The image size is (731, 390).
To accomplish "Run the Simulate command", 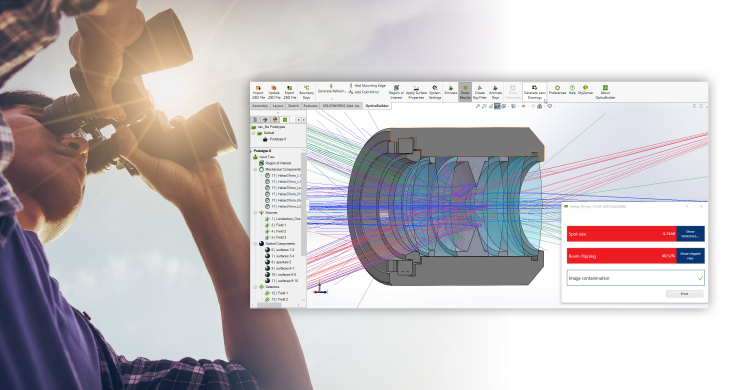I will point(450,90).
